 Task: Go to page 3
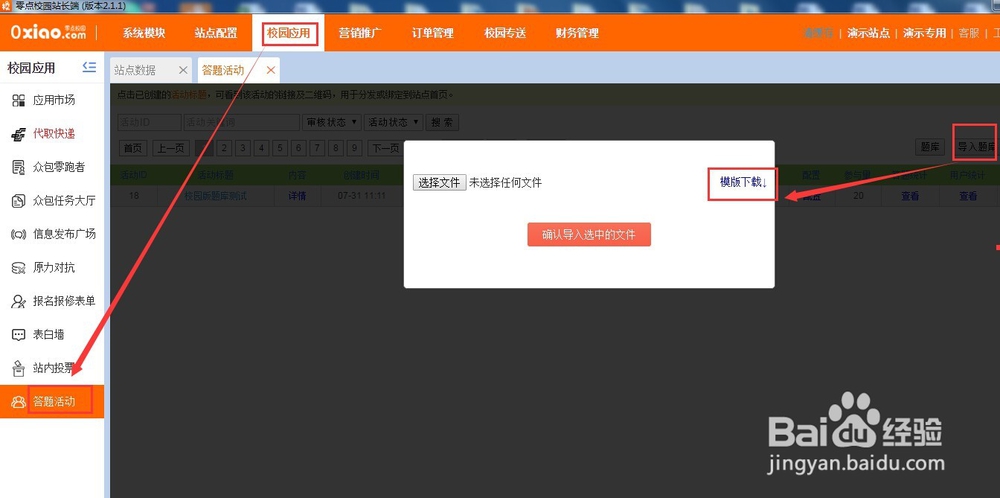pyautogui.click(x=243, y=149)
